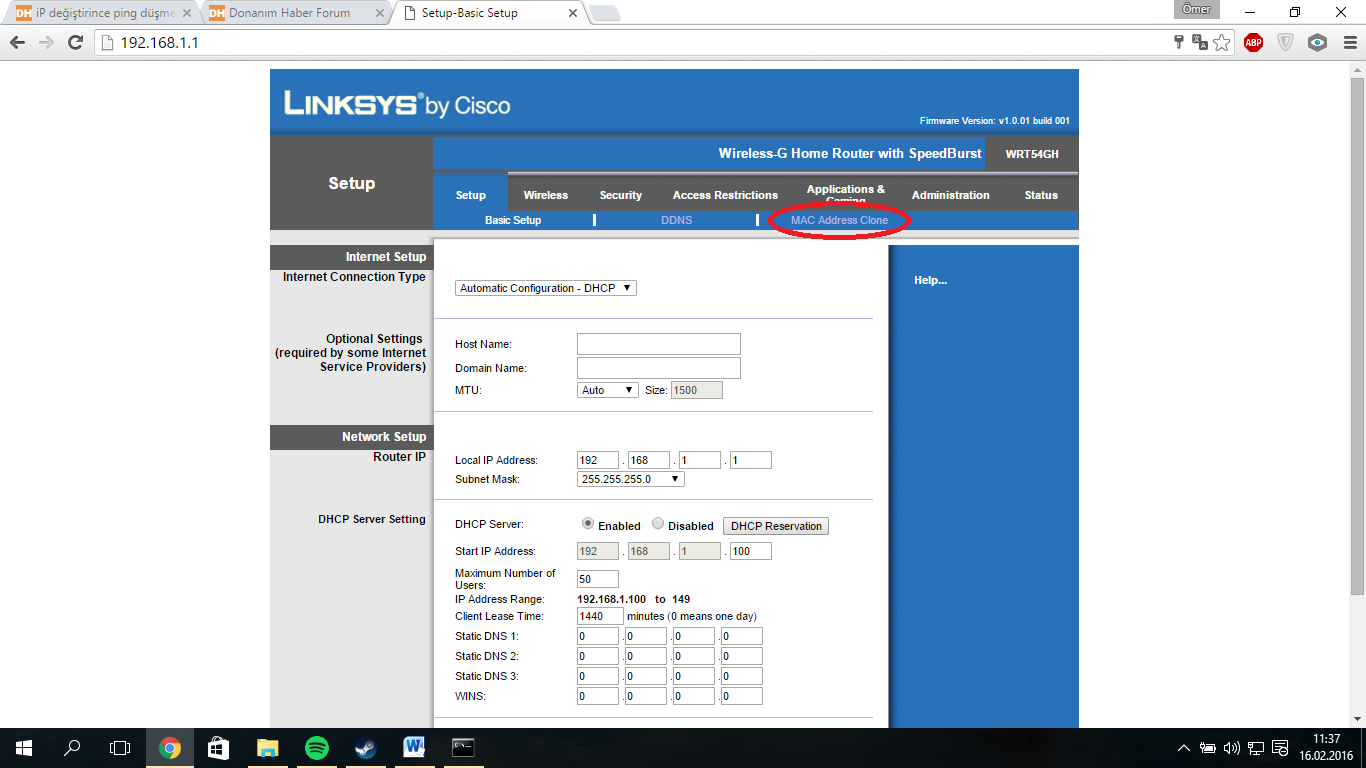1366x768 pixels.
Task: Click the translate page icon
Action: click(1200, 42)
